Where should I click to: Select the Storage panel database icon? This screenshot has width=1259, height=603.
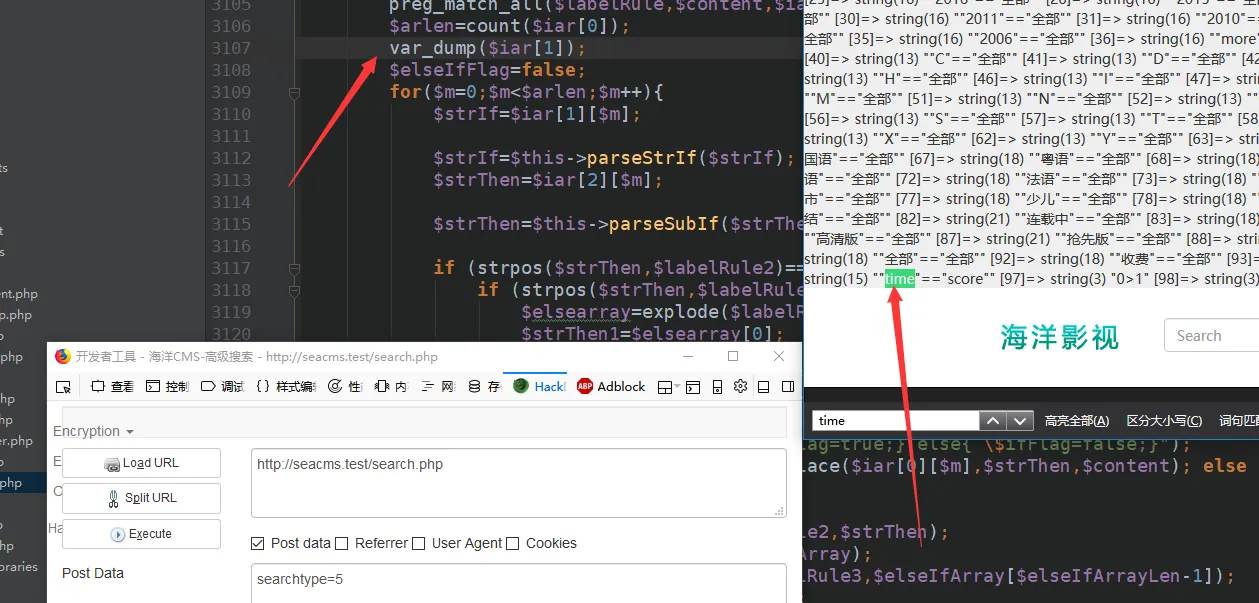(x=474, y=387)
